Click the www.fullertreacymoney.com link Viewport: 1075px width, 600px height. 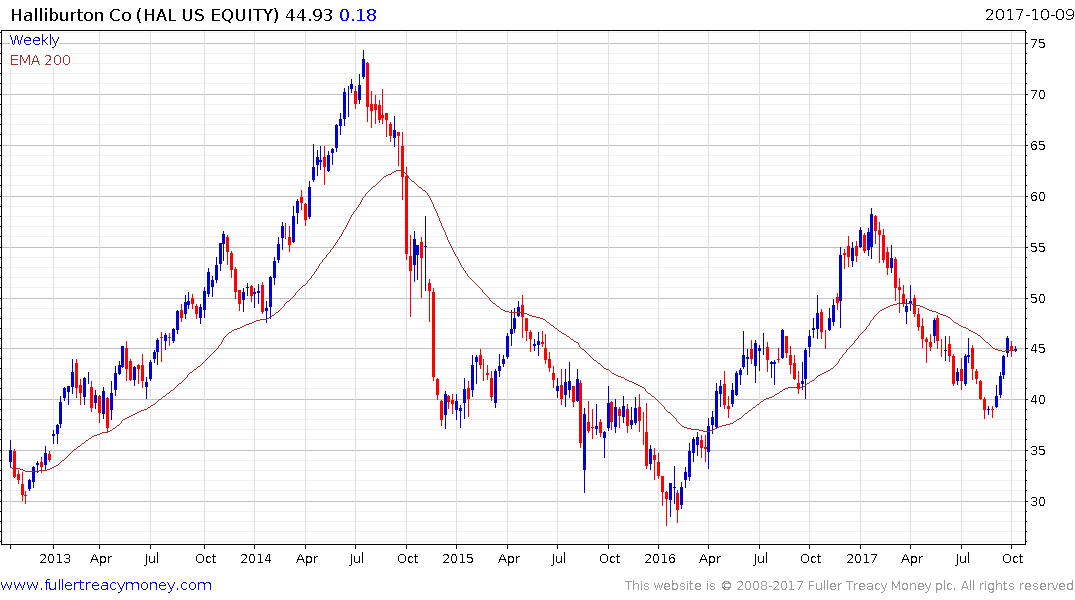coord(106,585)
